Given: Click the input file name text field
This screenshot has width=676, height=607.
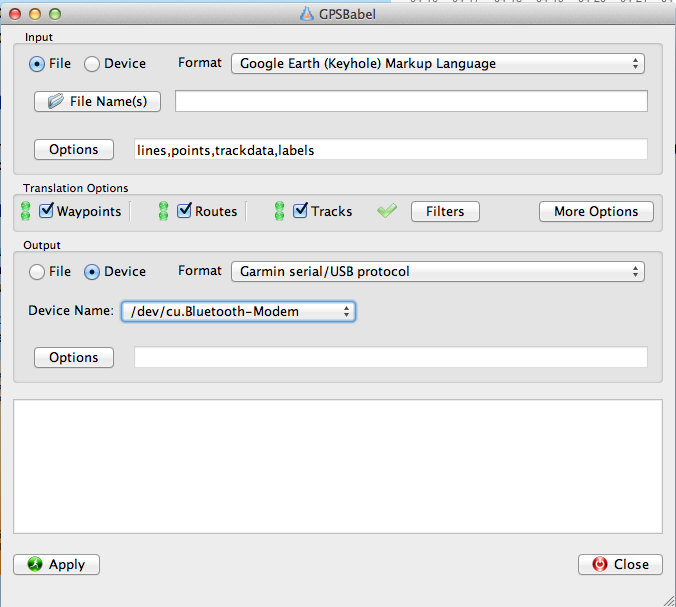Looking at the screenshot, I should [x=411, y=101].
